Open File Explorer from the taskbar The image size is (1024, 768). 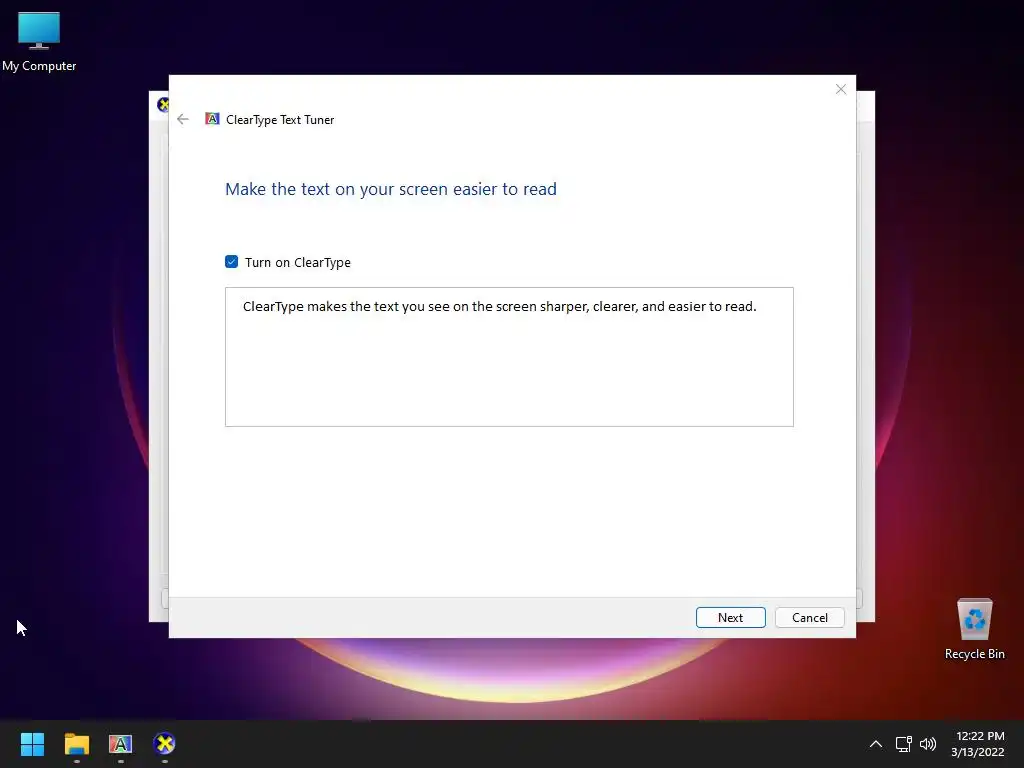click(x=76, y=744)
